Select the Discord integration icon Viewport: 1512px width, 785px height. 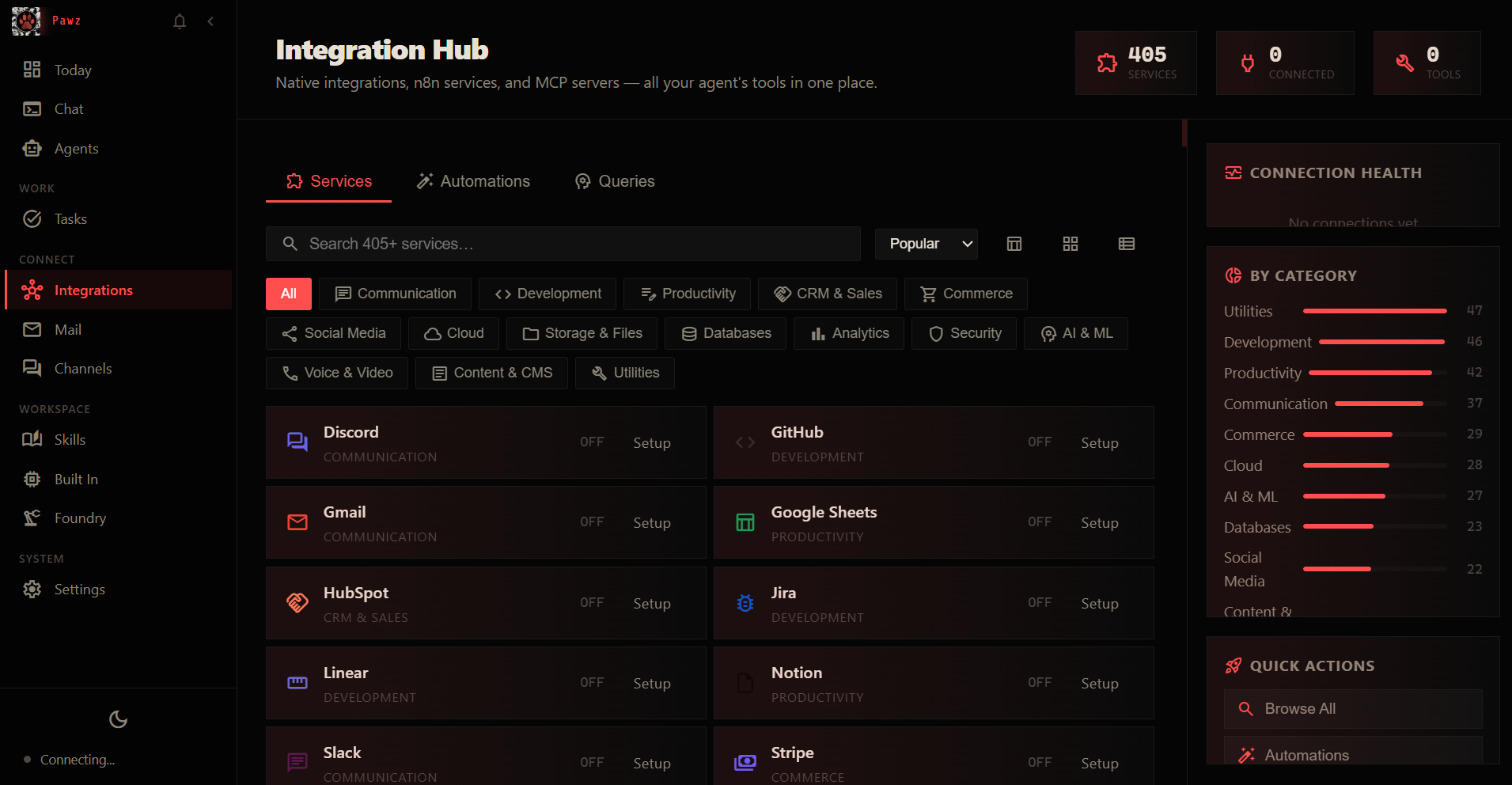click(x=297, y=442)
